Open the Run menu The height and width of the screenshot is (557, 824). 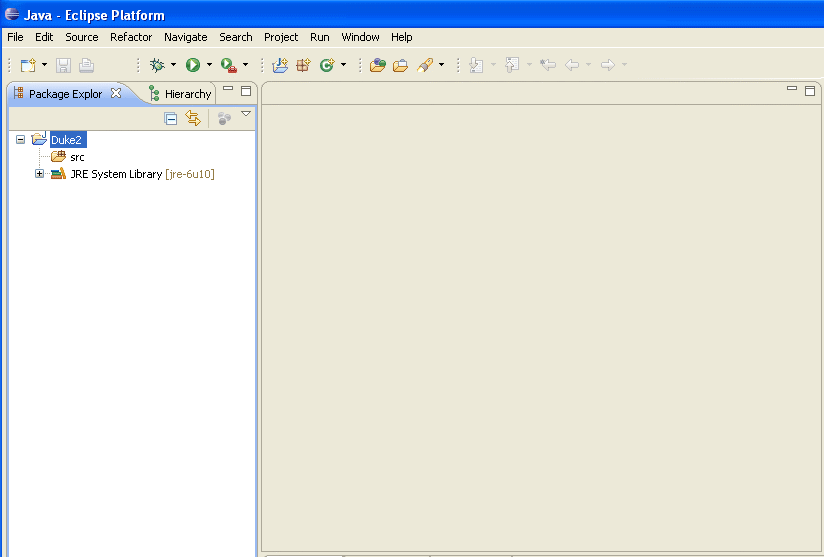pyautogui.click(x=320, y=37)
